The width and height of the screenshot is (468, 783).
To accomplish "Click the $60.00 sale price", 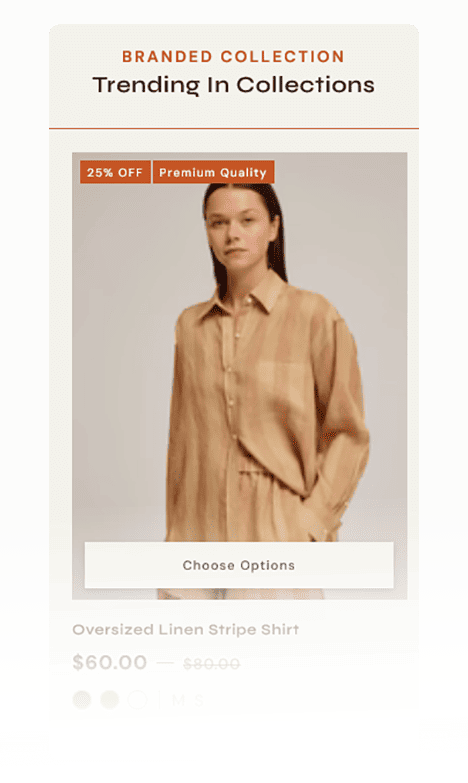I will (109, 662).
